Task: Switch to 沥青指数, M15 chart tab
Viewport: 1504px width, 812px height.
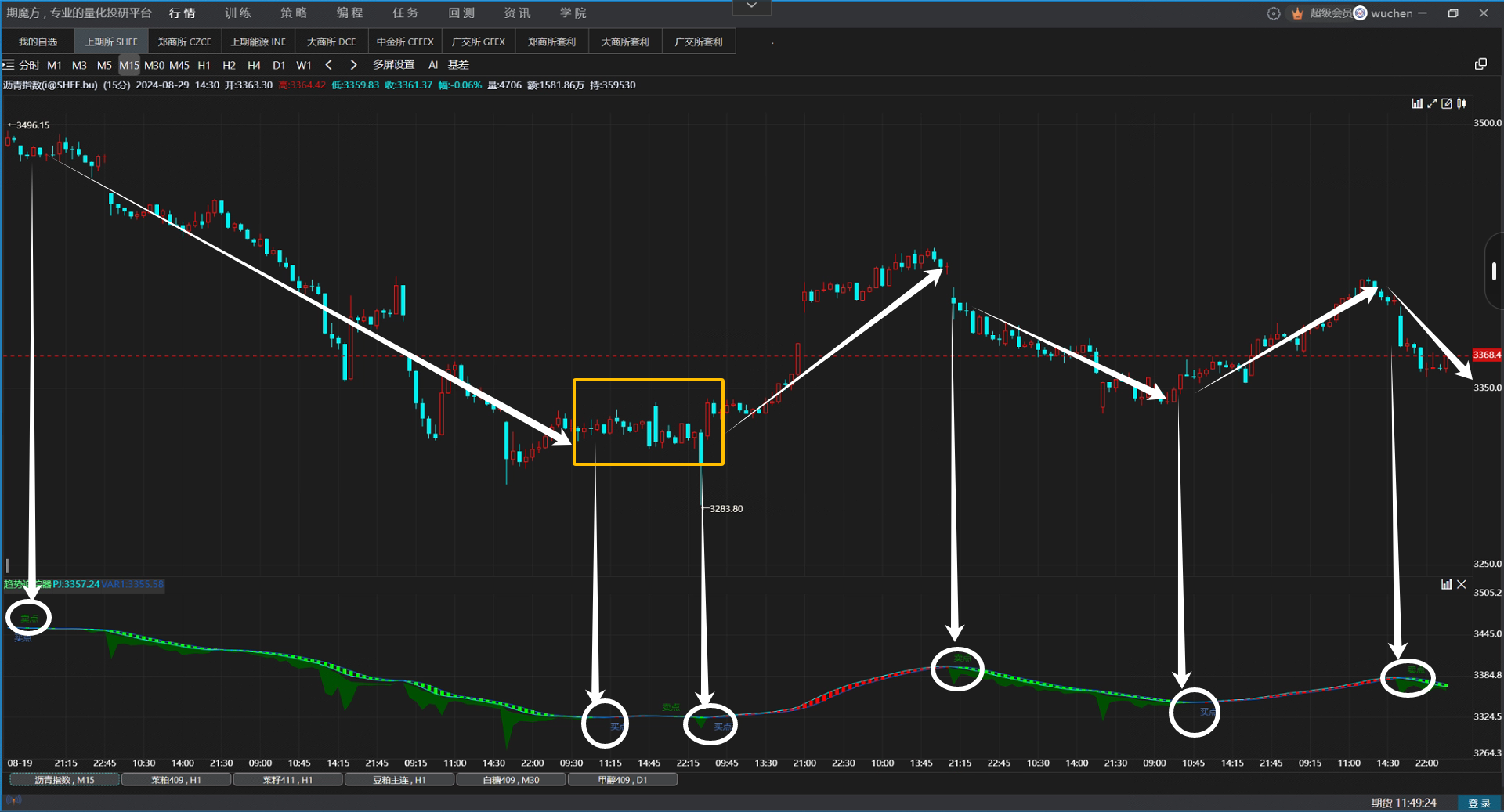Action: pyautogui.click(x=64, y=780)
